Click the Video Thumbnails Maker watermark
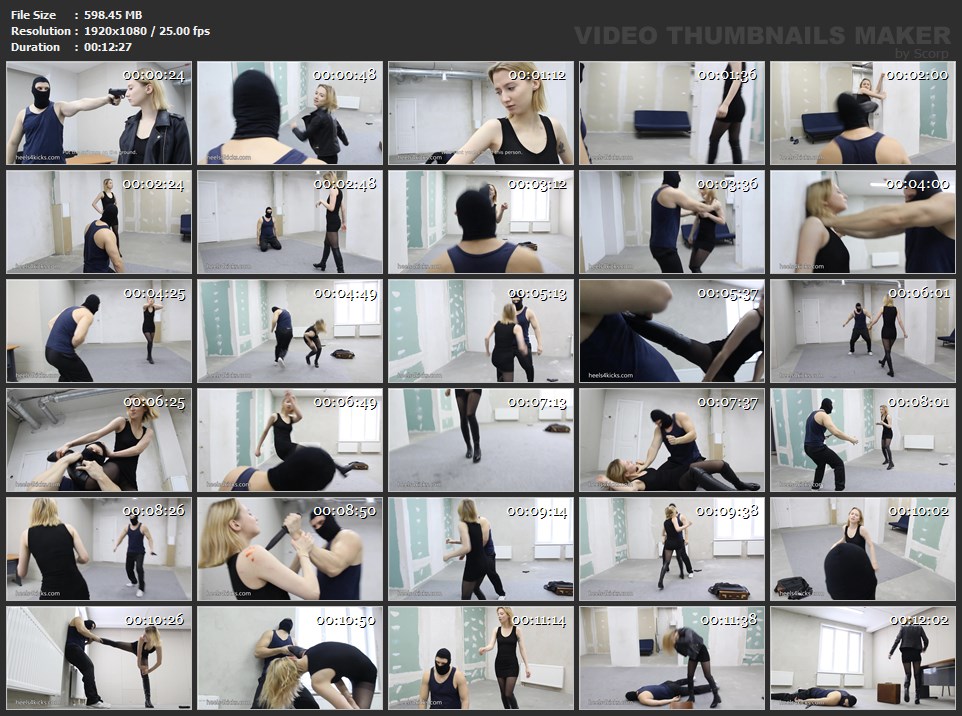962x716 pixels. (x=762, y=36)
